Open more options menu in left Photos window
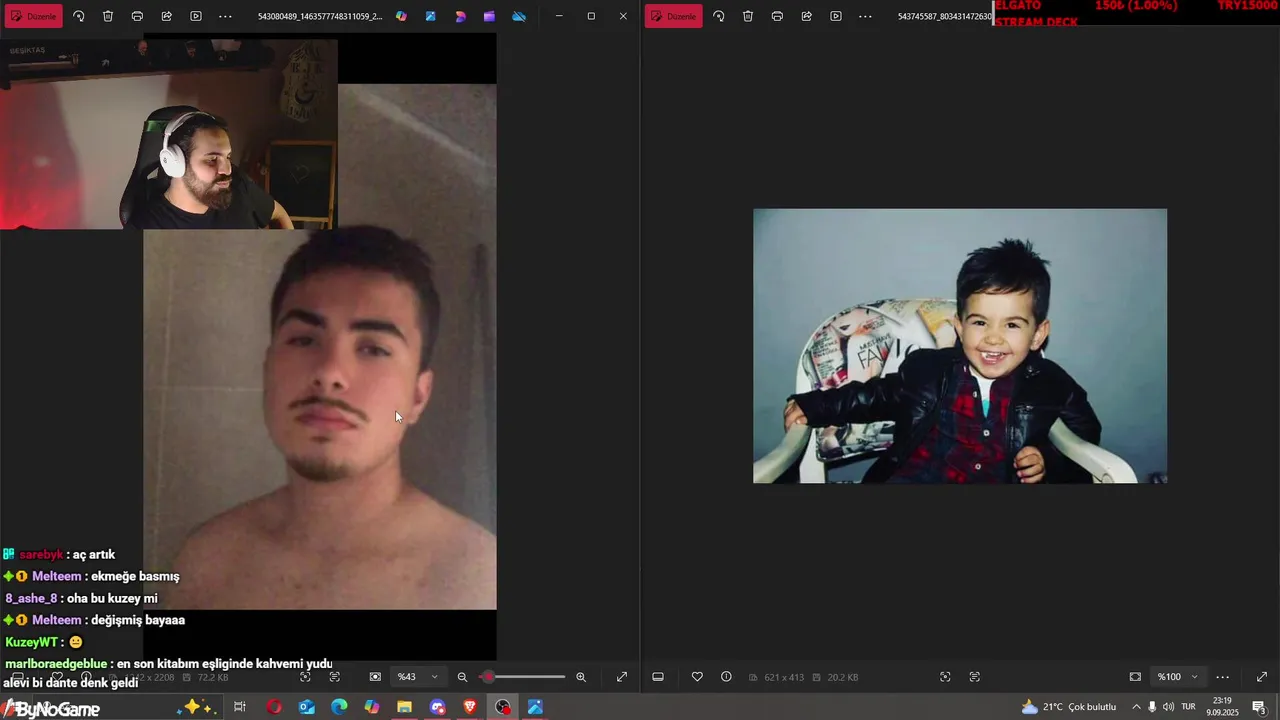The image size is (1280, 720). (x=225, y=16)
